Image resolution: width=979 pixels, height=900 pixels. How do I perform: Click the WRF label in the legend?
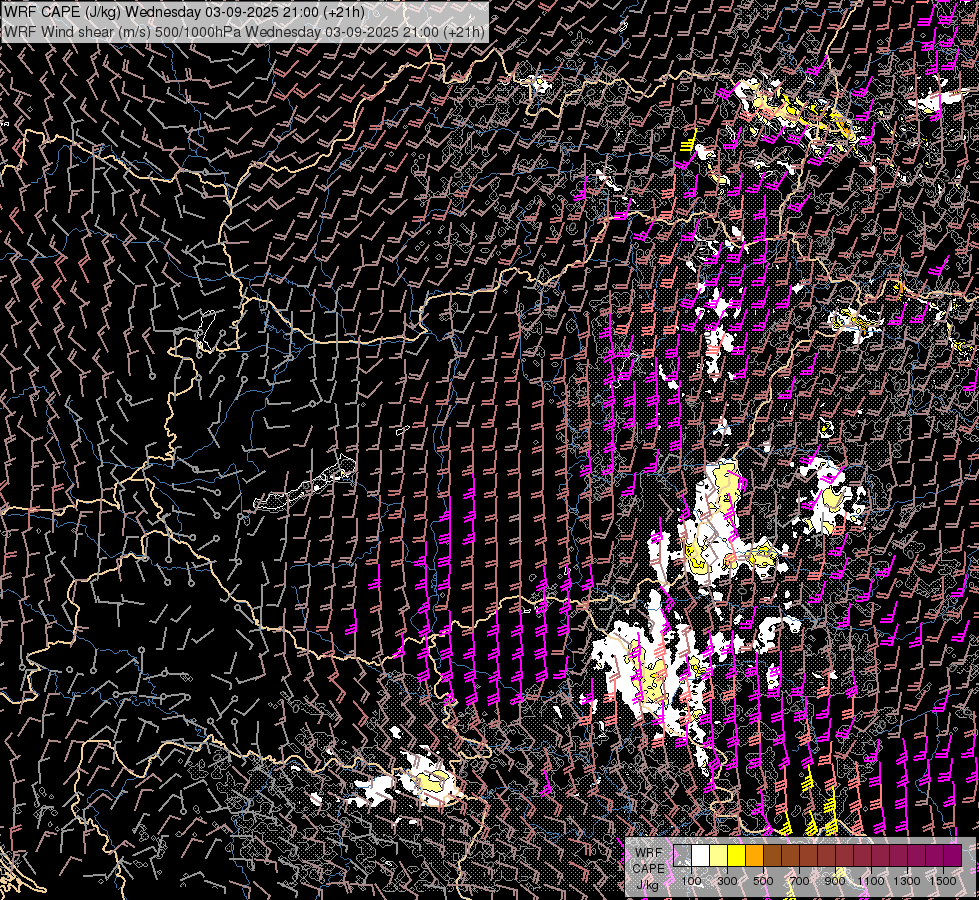pyautogui.click(x=649, y=853)
